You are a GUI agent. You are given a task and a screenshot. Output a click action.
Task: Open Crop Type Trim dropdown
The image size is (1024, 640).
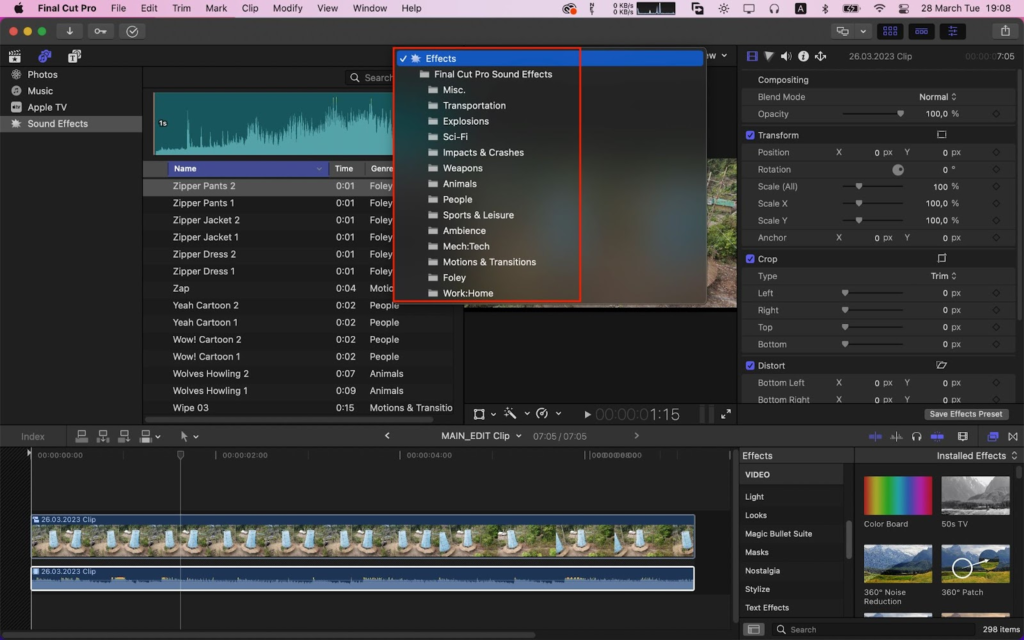tap(944, 276)
